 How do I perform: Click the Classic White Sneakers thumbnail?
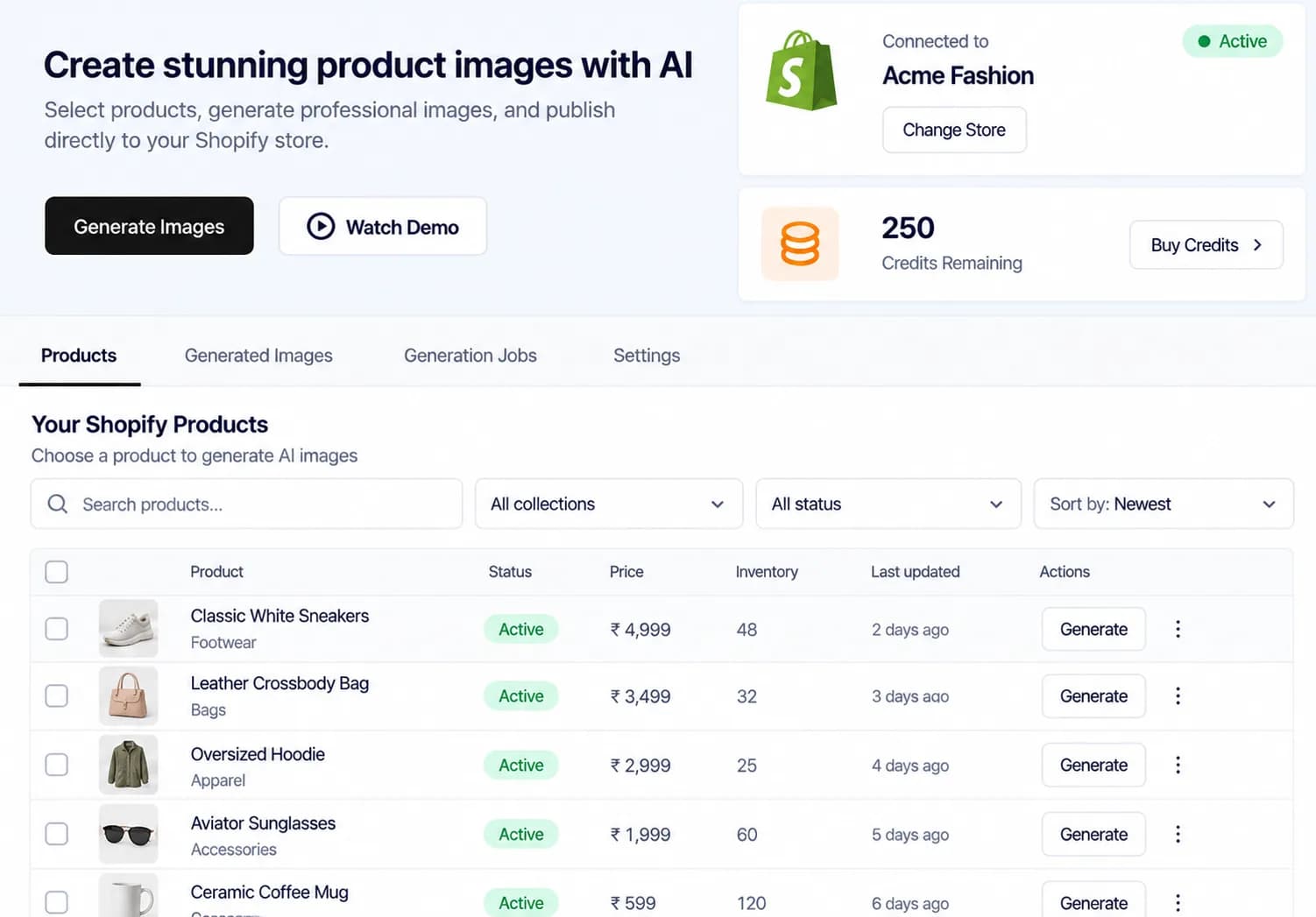click(128, 628)
